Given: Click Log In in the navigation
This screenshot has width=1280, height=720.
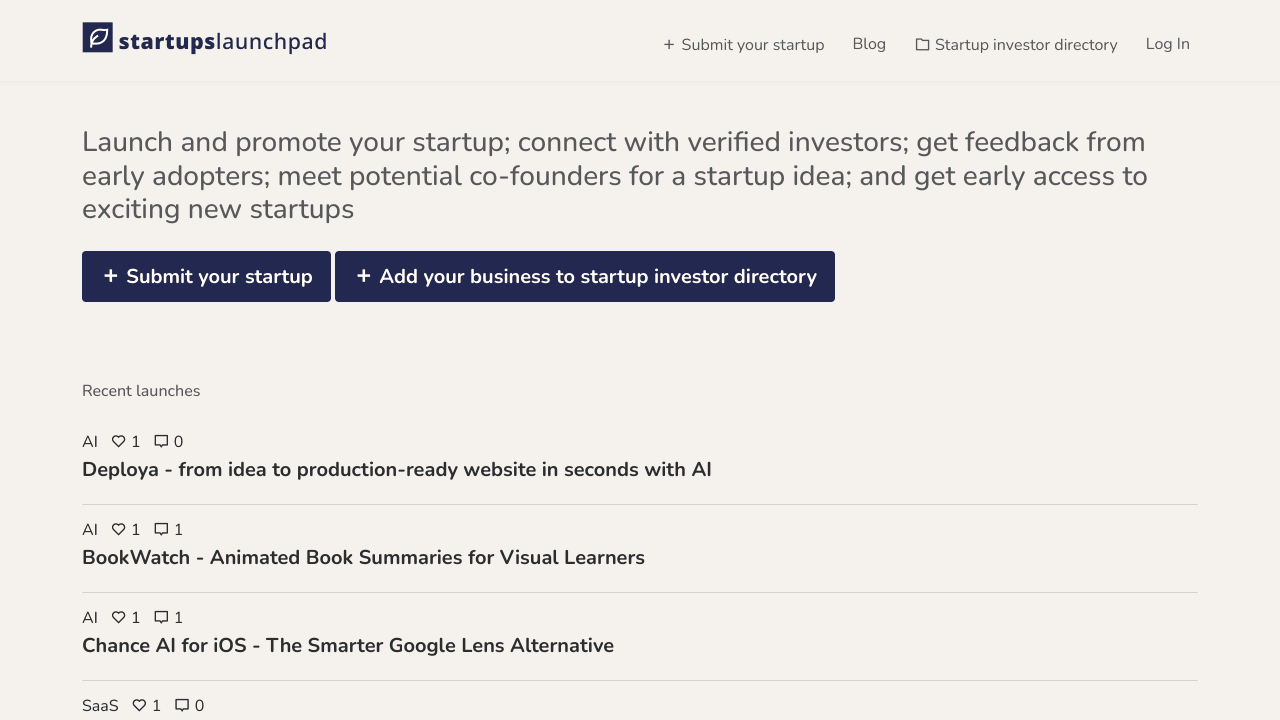Looking at the screenshot, I should pos(1167,44).
